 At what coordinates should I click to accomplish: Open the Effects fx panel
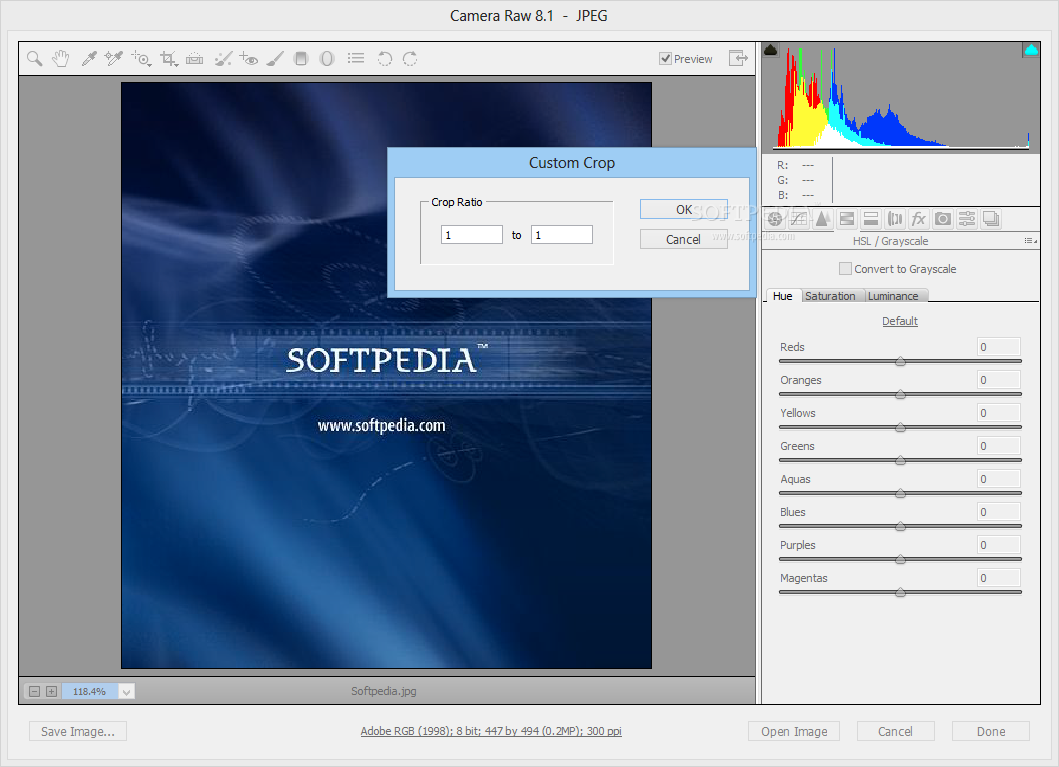pos(919,219)
